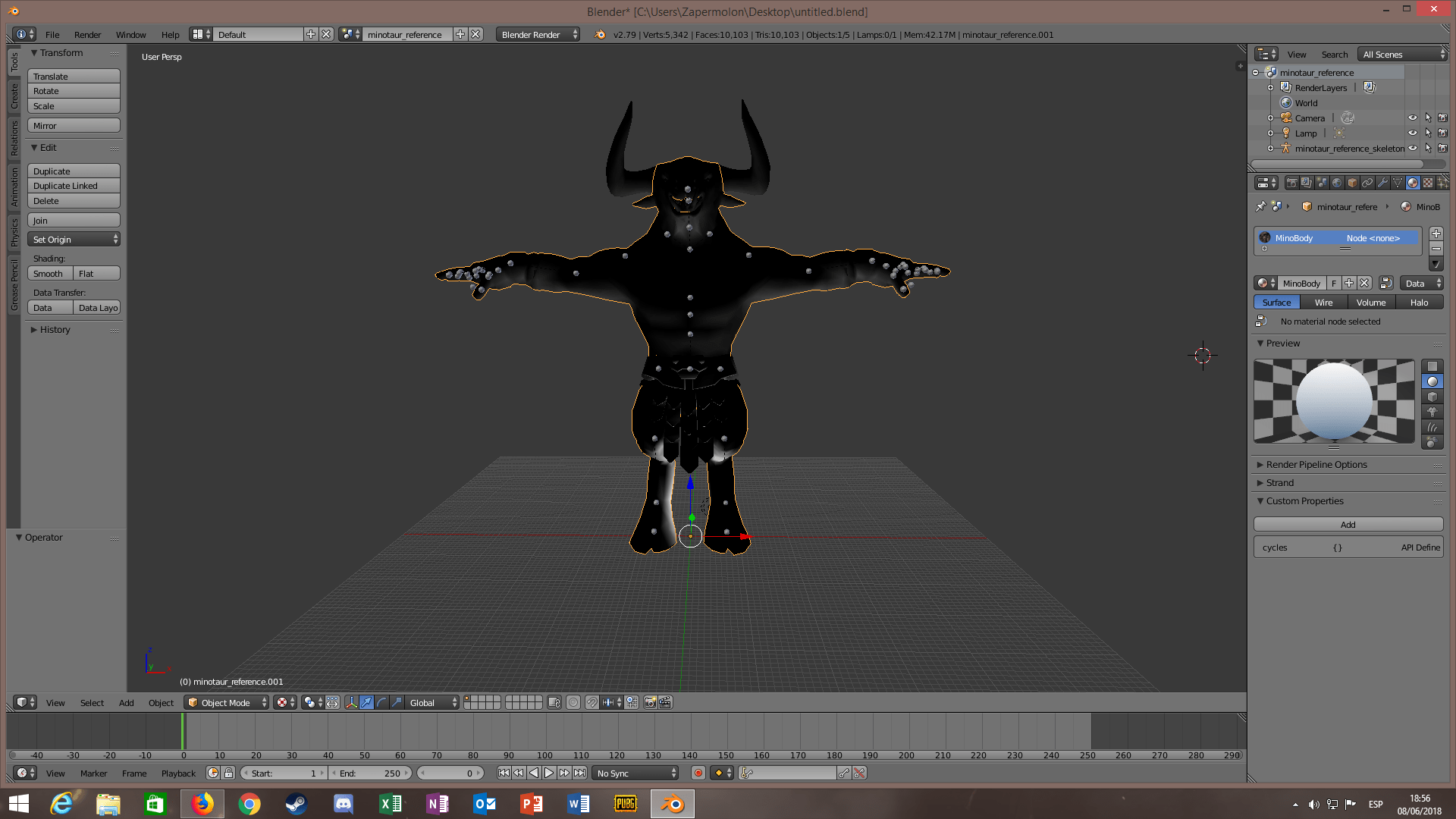Click the Smooth shading button
This screenshot has height=819, width=1456.
[x=49, y=274]
